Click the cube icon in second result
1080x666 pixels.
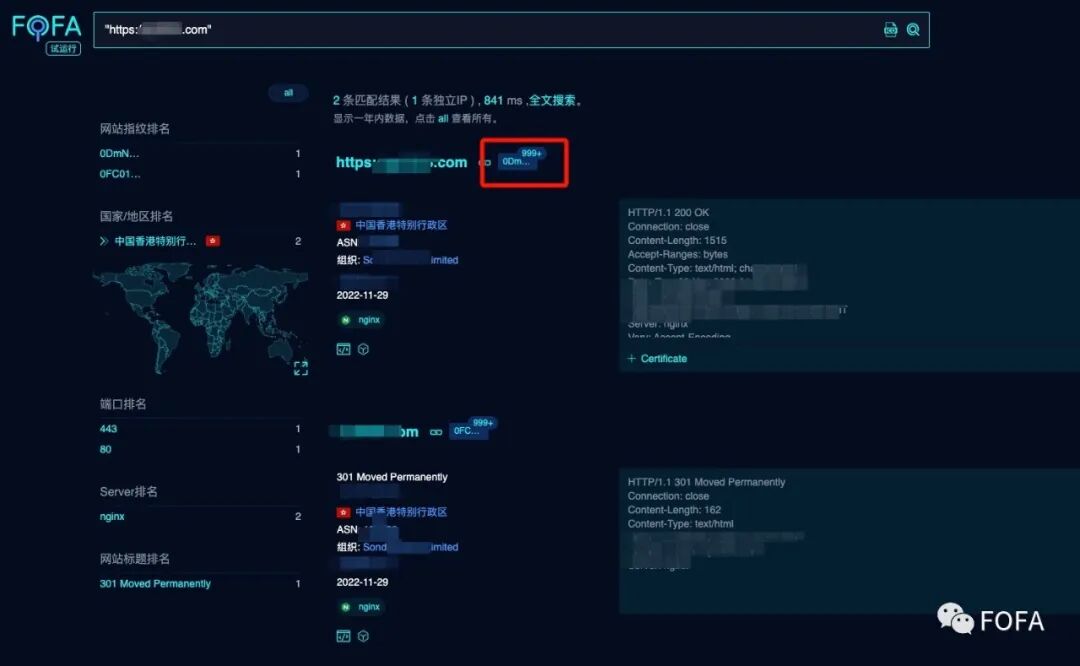coord(364,636)
